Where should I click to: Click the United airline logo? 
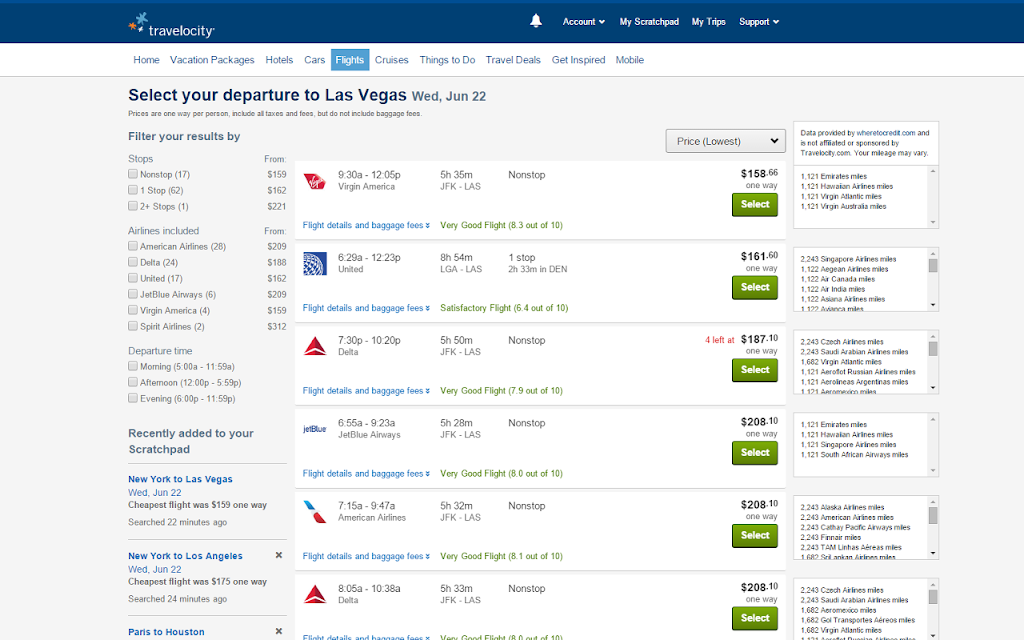coord(315,264)
